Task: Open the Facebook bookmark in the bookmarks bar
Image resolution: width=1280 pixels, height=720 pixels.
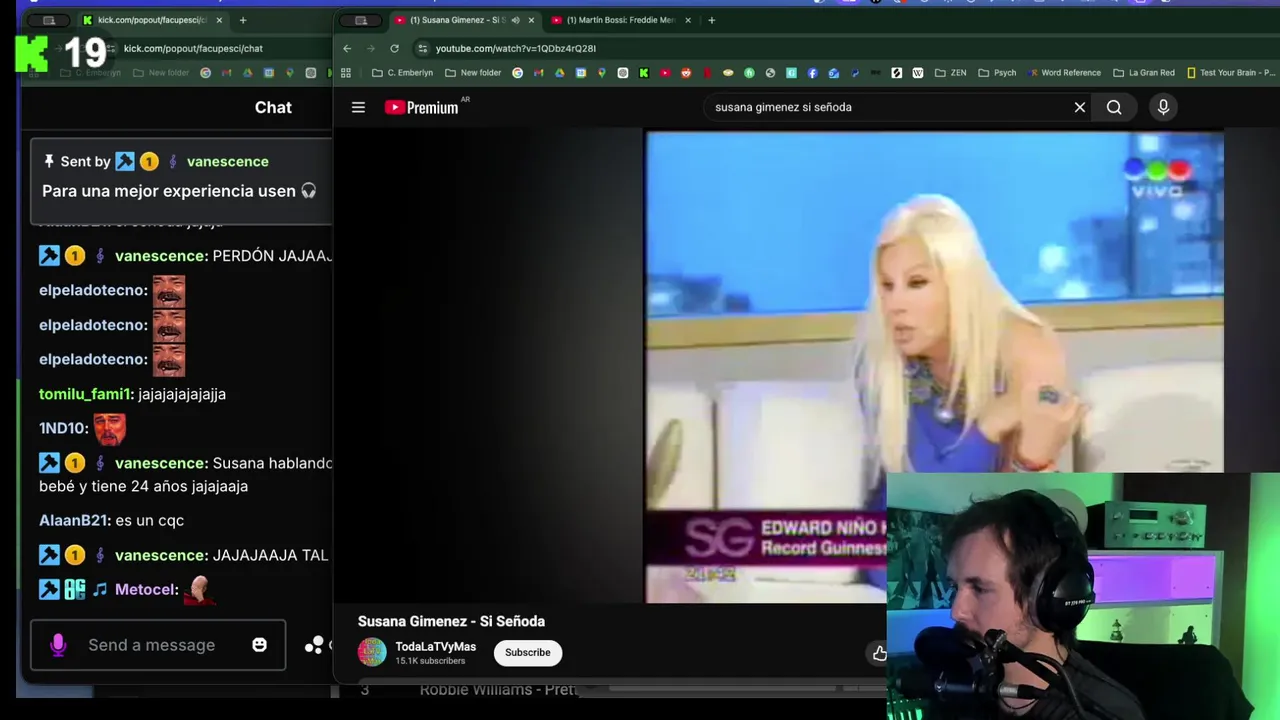Action: [x=812, y=72]
